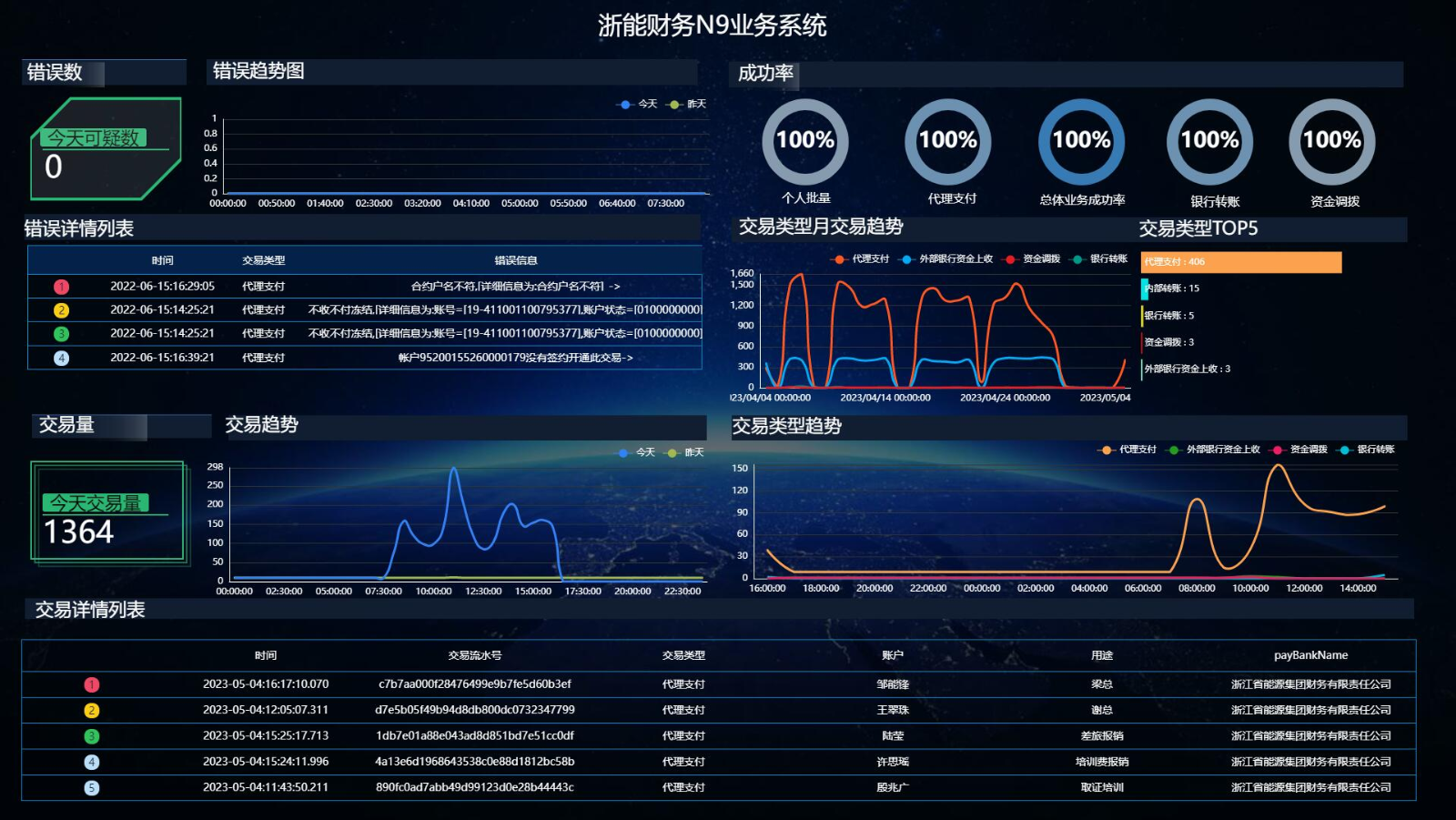This screenshot has width=1456, height=820.
Task: Click the red rank 1 badge in 错误详情列表
Action: pyautogui.click(x=61, y=287)
